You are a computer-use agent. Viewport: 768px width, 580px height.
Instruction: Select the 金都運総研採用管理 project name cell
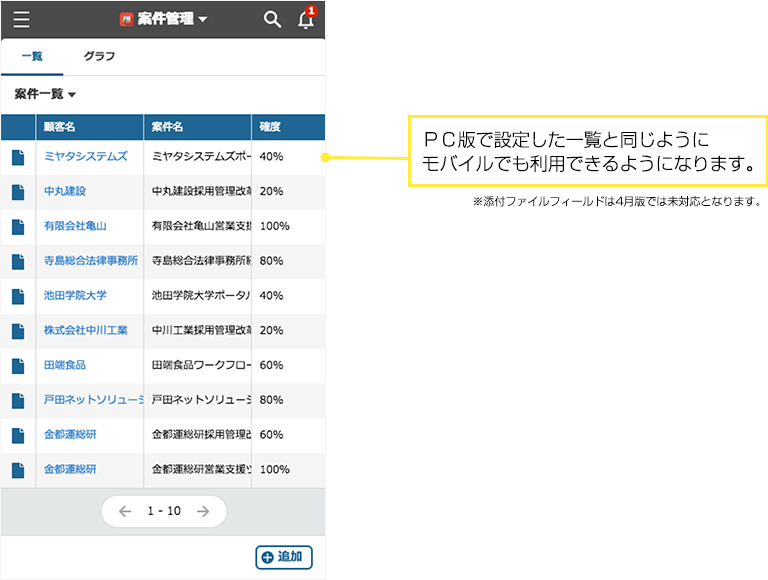point(197,435)
